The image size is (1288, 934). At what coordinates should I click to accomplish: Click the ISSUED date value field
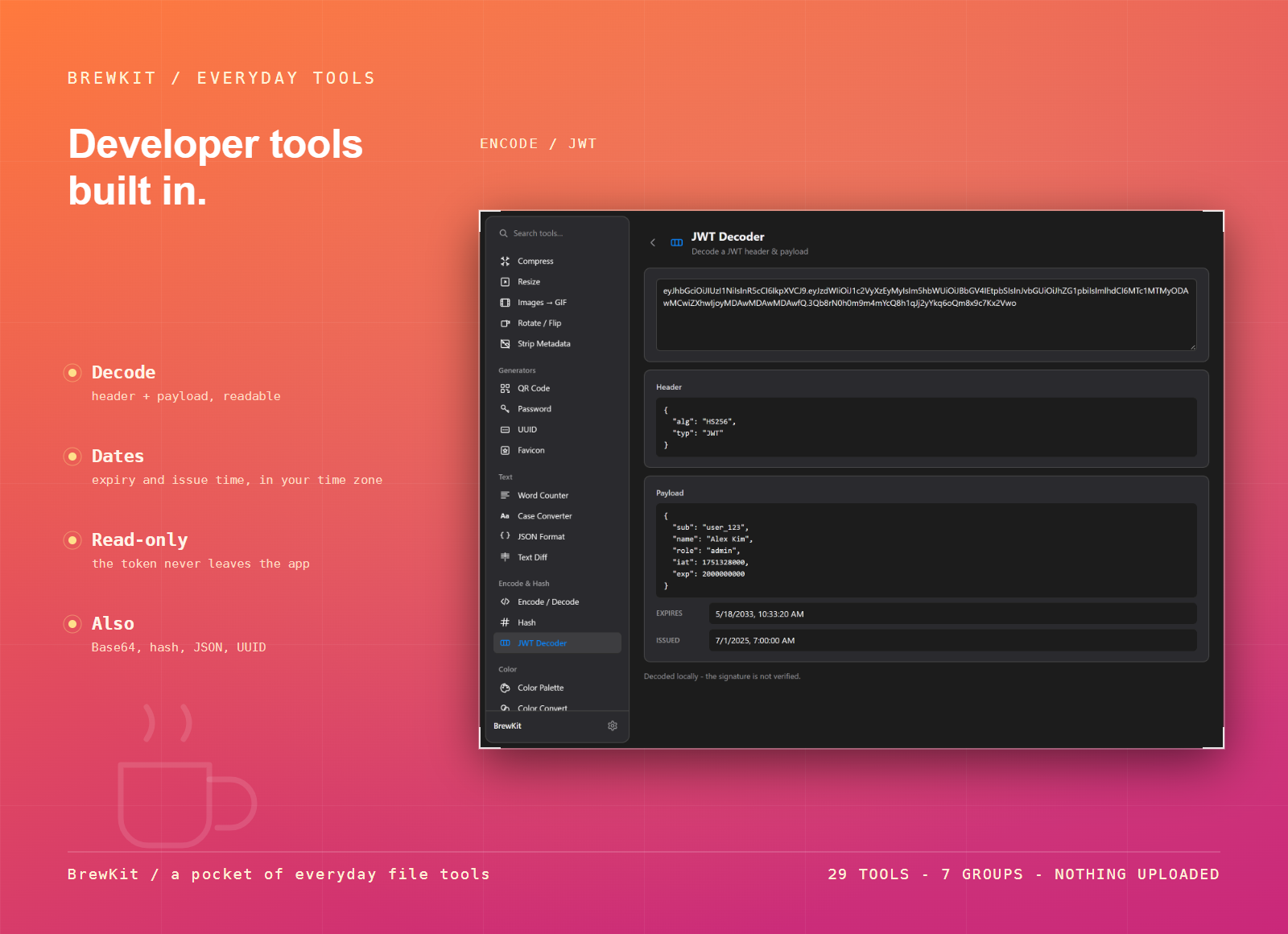952,640
